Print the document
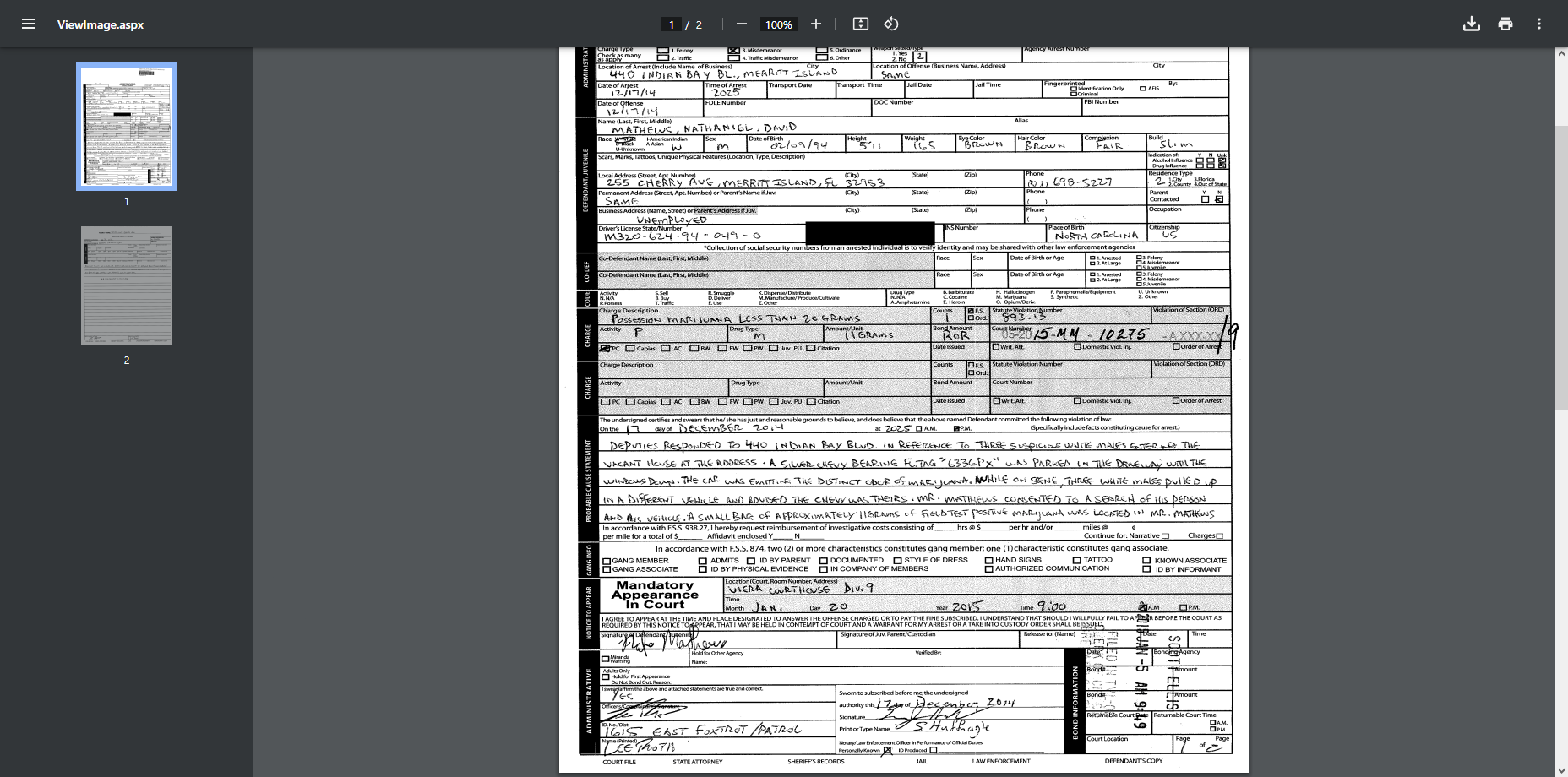Screen dimensions: 1568x777 [1505, 24]
